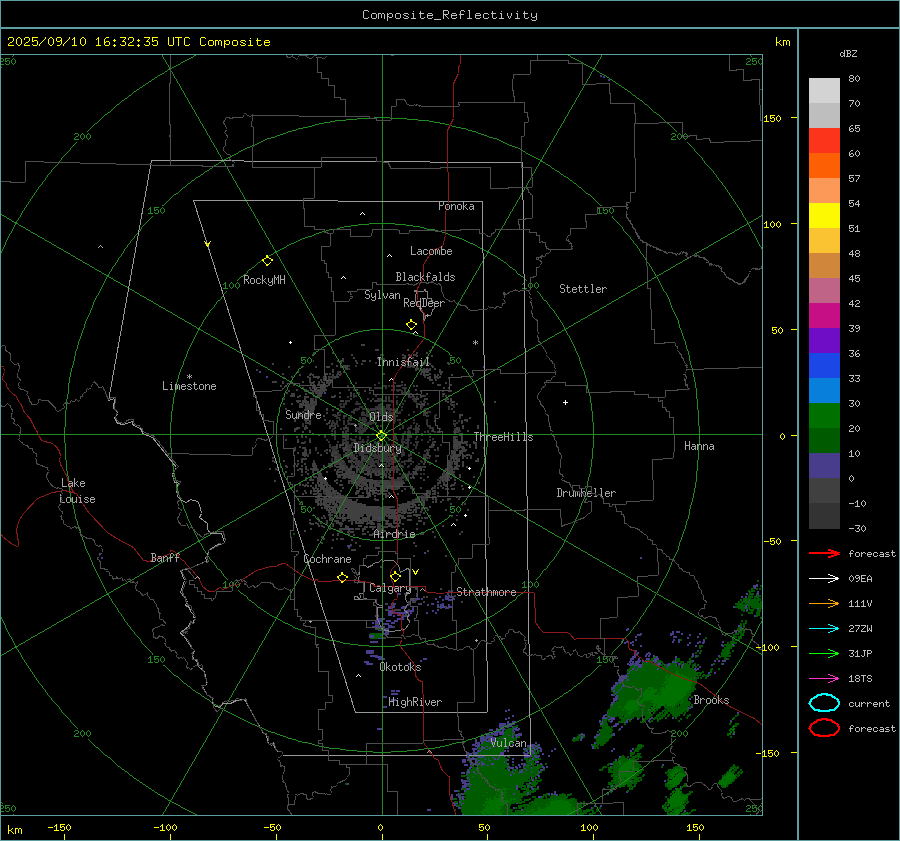Click the Drumheller label
Image resolution: width=900 pixels, height=841 pixels.
point(586,493)
